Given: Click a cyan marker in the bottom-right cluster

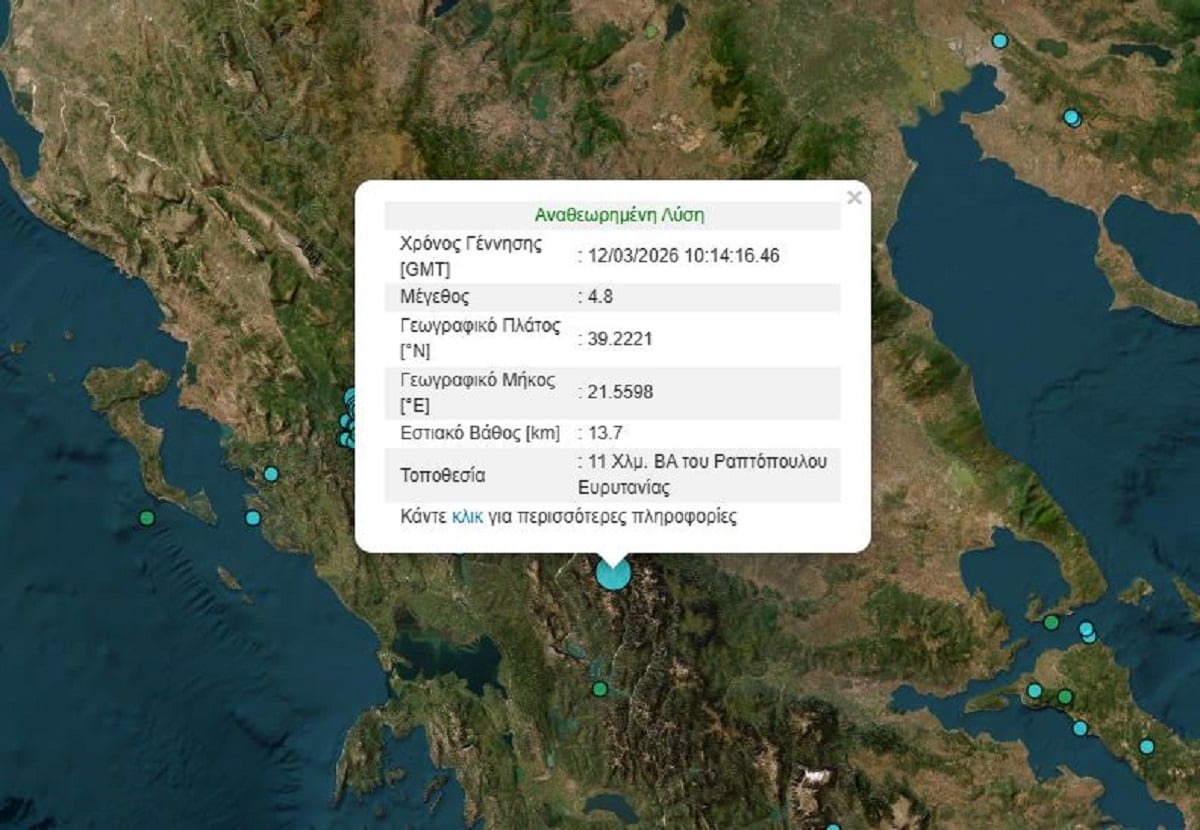Looking at the screenshot, I should (1035, 690).
